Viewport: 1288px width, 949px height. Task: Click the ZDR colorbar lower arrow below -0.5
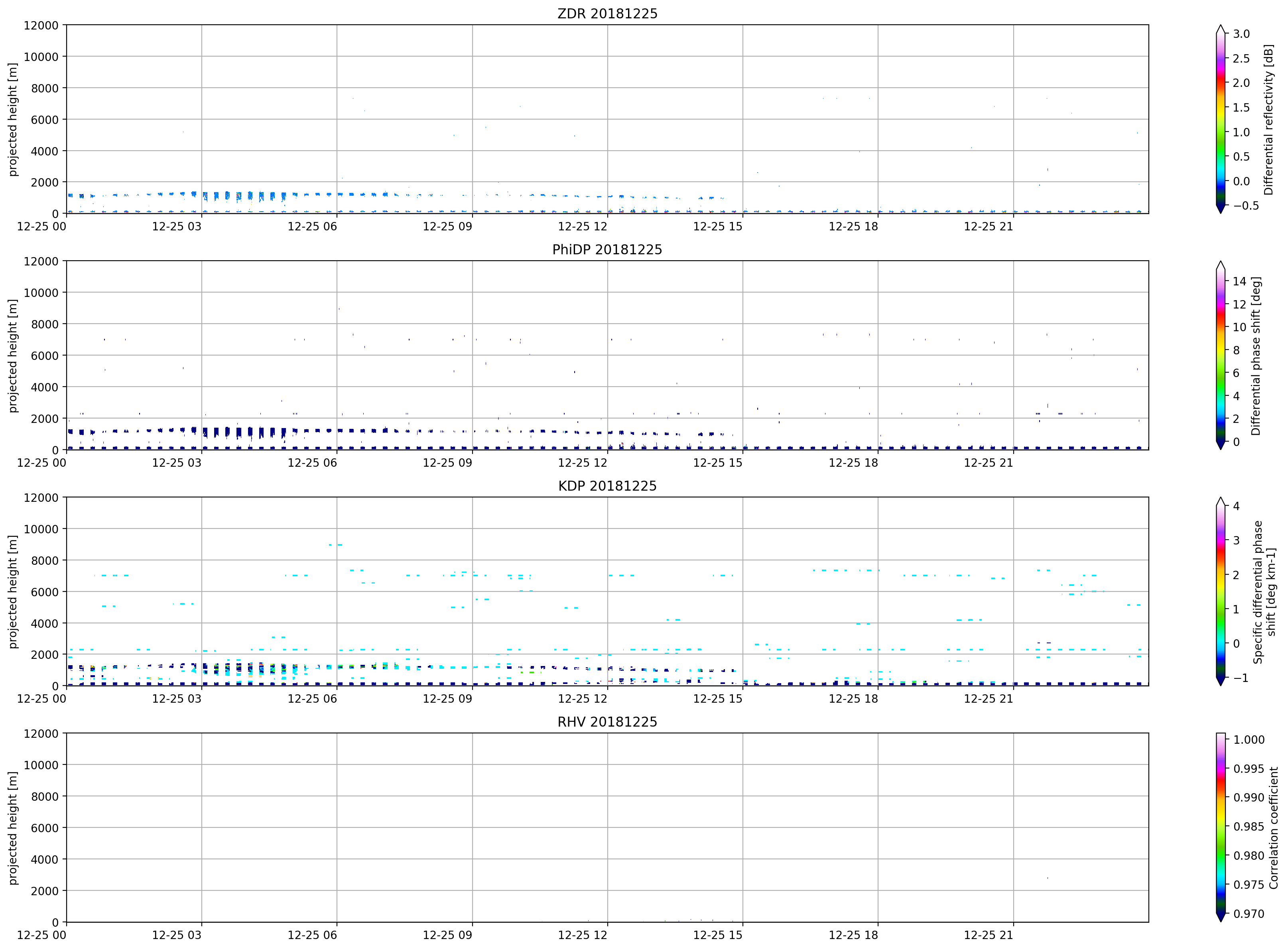click(1220, 209)
